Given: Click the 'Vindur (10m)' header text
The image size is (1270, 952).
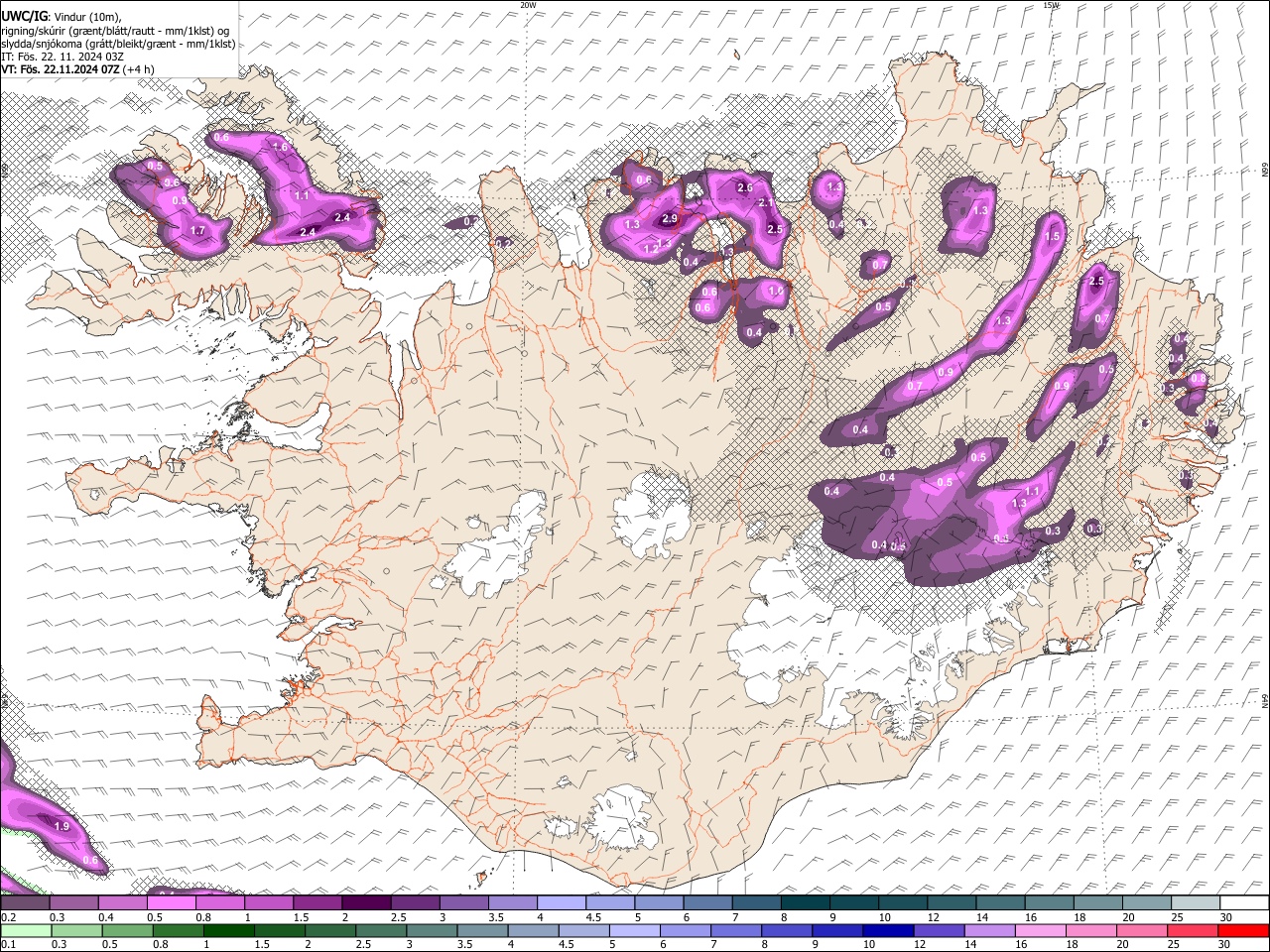Looking at the screenshot, I should pyautogui.click(x=87, y=17).
